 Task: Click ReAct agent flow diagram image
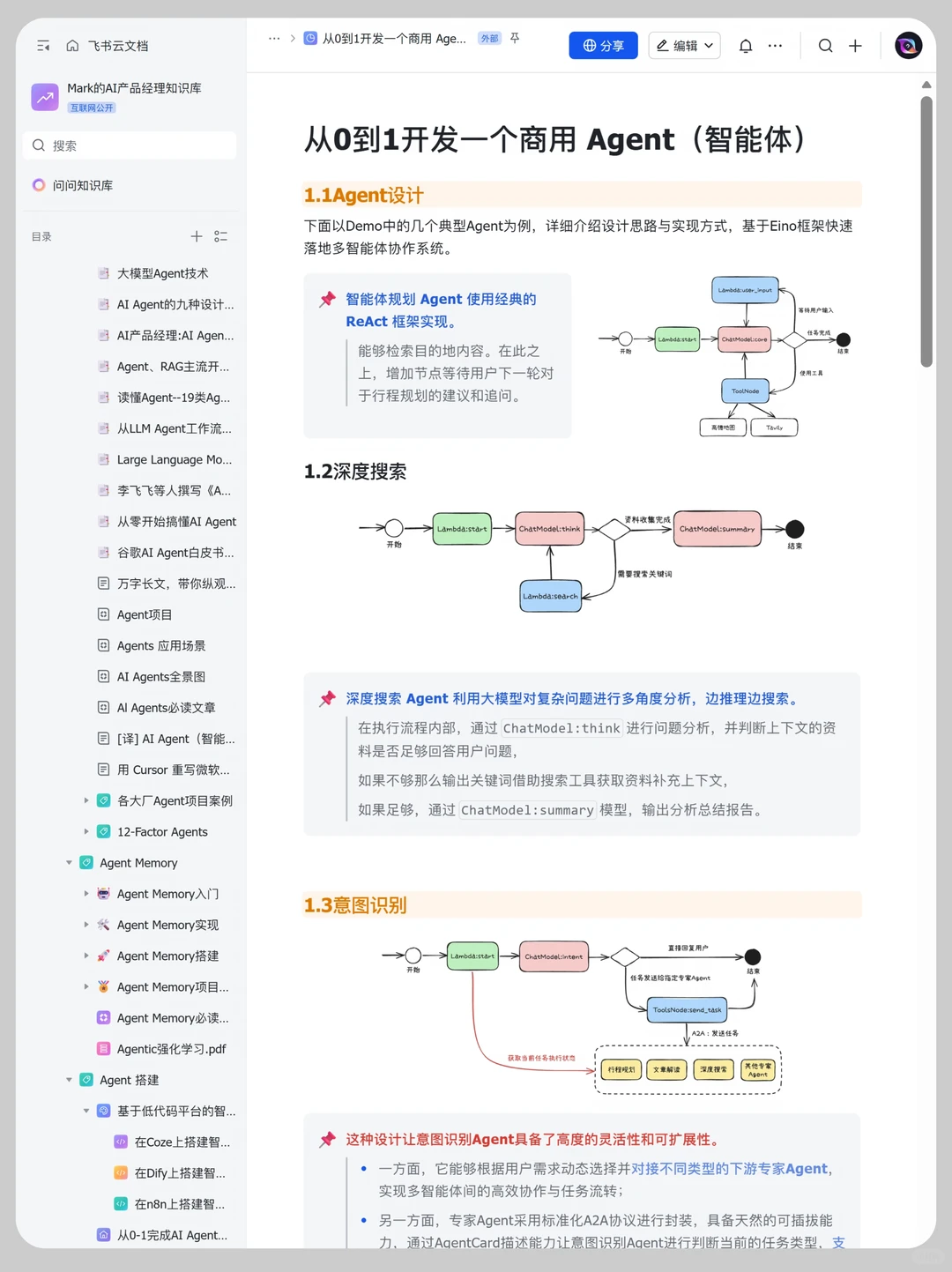725,356
